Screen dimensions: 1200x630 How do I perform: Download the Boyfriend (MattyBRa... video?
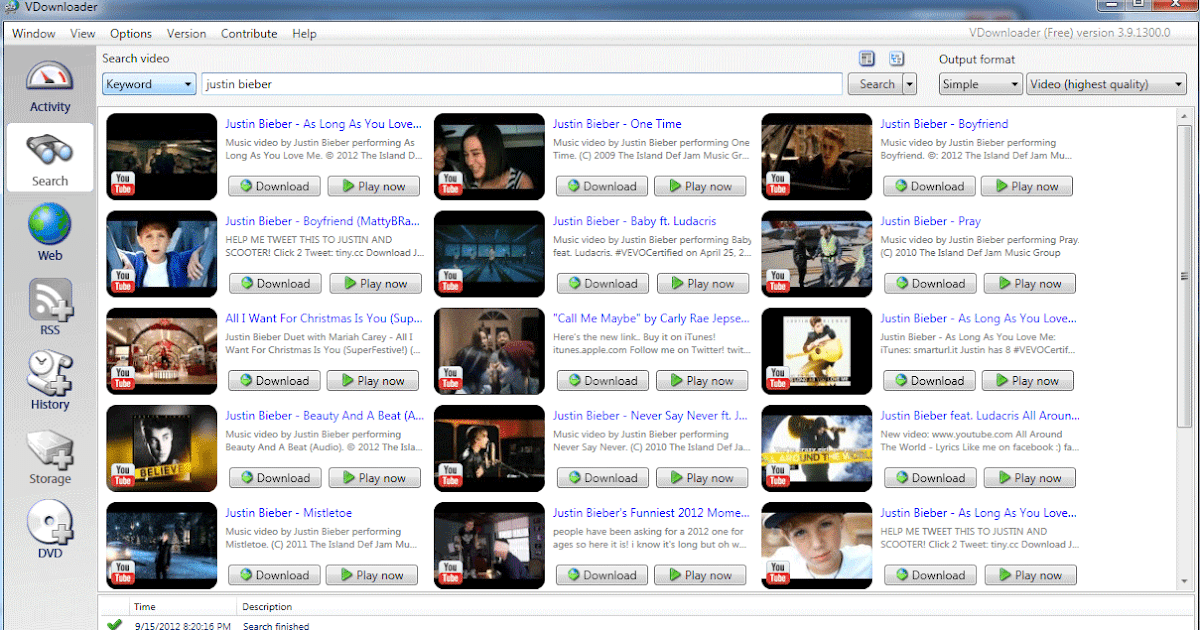pyautogui.click(x=274, y=283)
